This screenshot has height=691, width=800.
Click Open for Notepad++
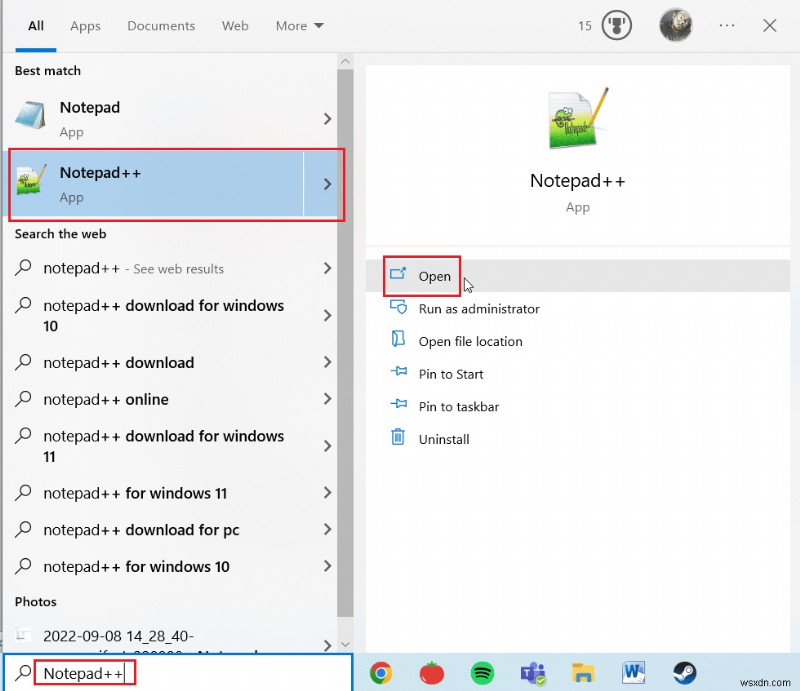tap(578, 276)
